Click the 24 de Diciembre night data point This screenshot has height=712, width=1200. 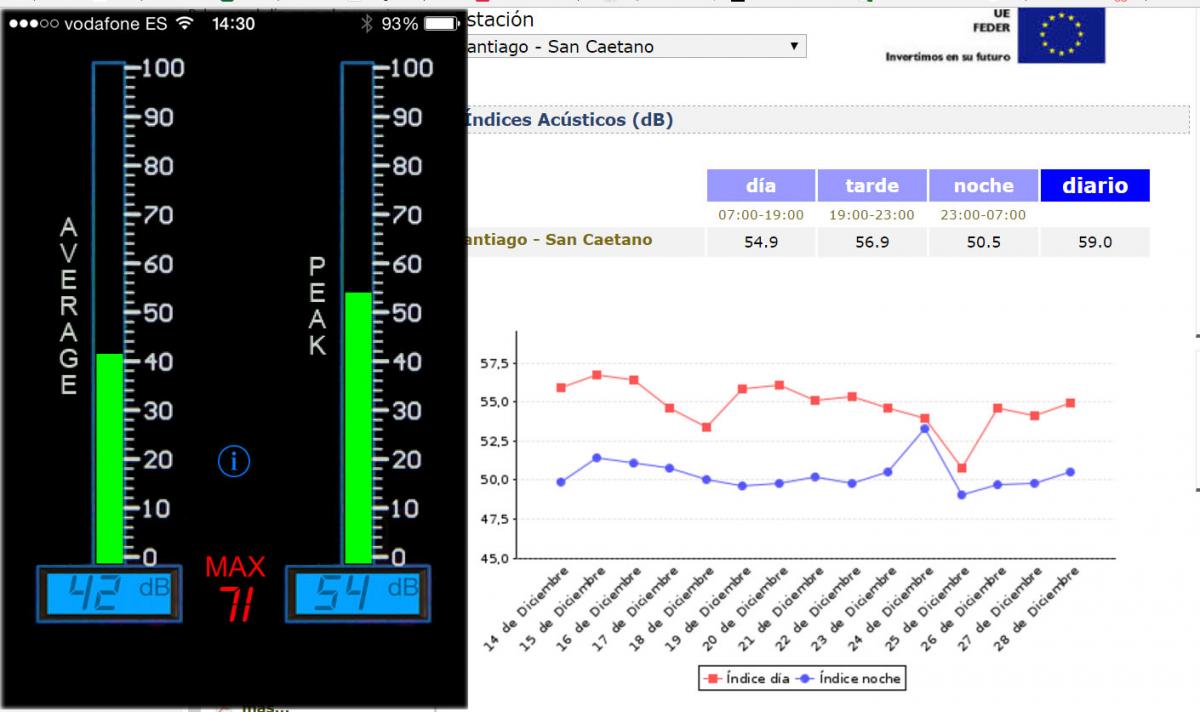point(925,429)
